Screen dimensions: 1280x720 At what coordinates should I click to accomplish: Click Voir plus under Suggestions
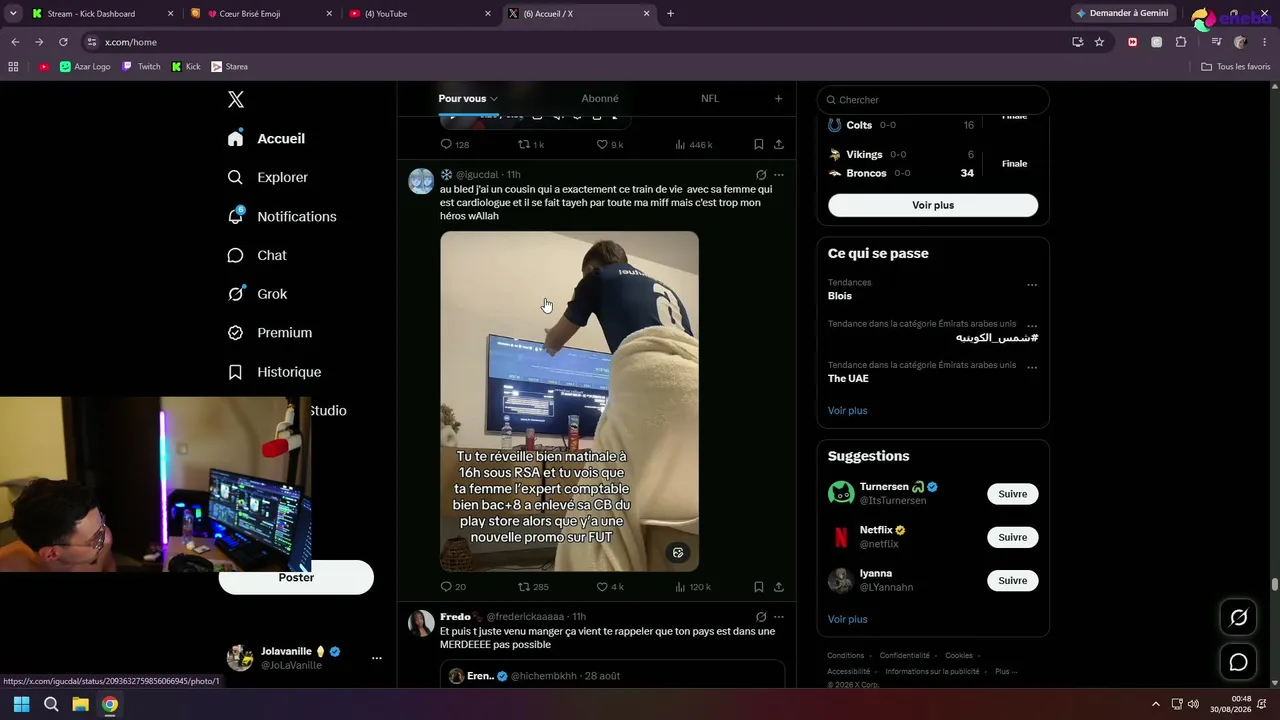point(848,620)
